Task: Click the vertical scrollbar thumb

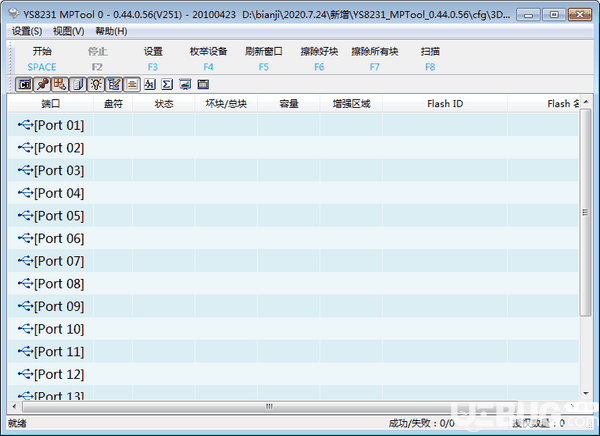Action: pyautogui.click(x=585, y=212)
